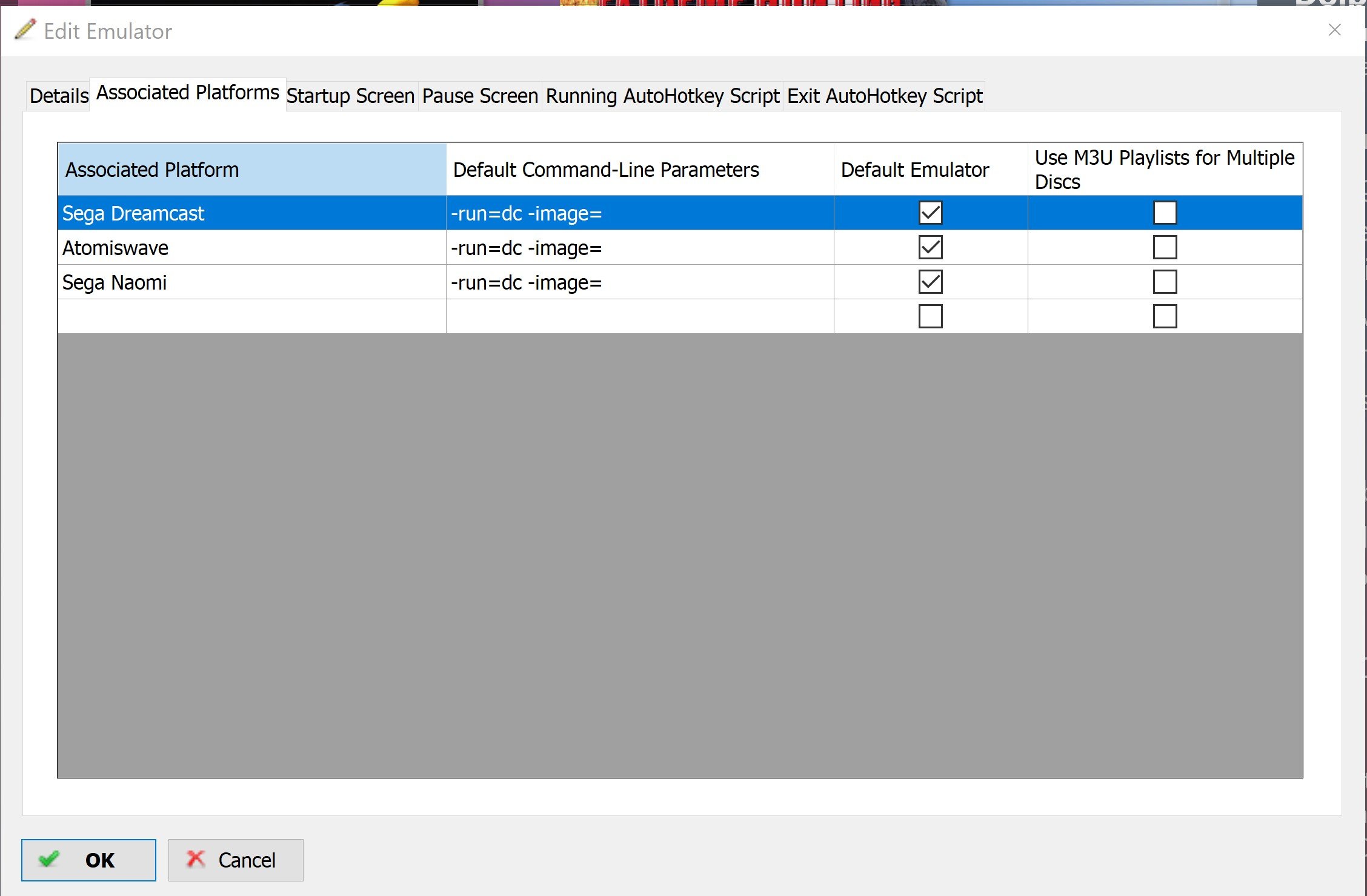Click the pencil icon beside Edit Emulator
1367x896 pixels.
25,30
